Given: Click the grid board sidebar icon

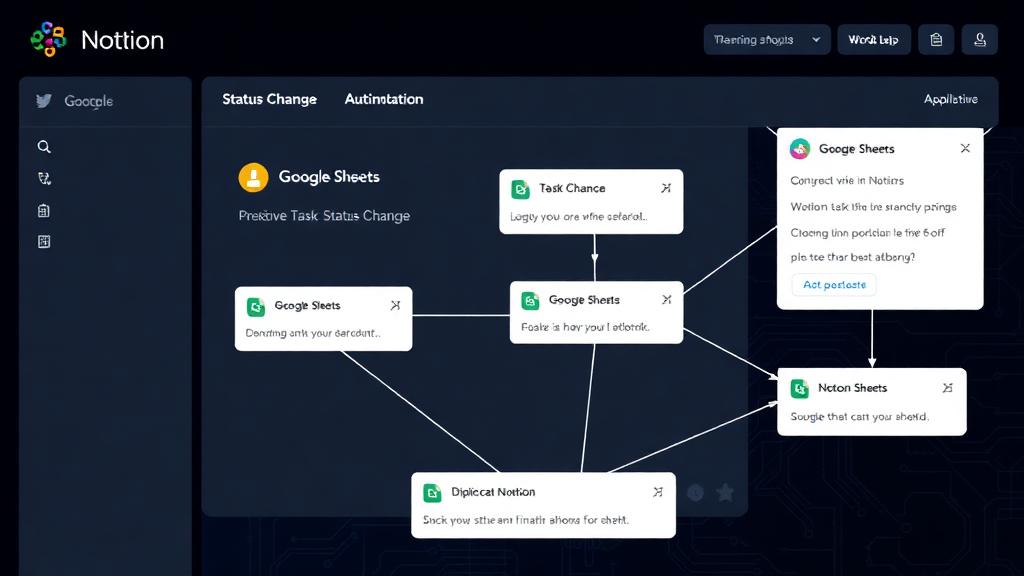Looking at the screenshot, I should (44, 242).
